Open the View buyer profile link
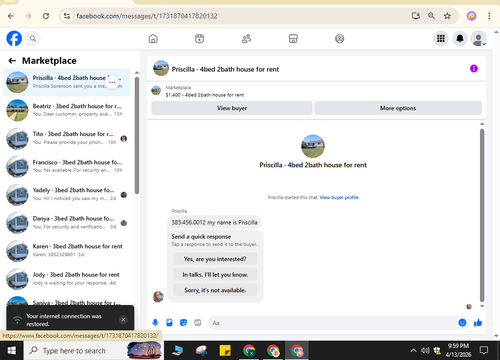Viewport: 500px width, 360px height. tap(339, 197)
